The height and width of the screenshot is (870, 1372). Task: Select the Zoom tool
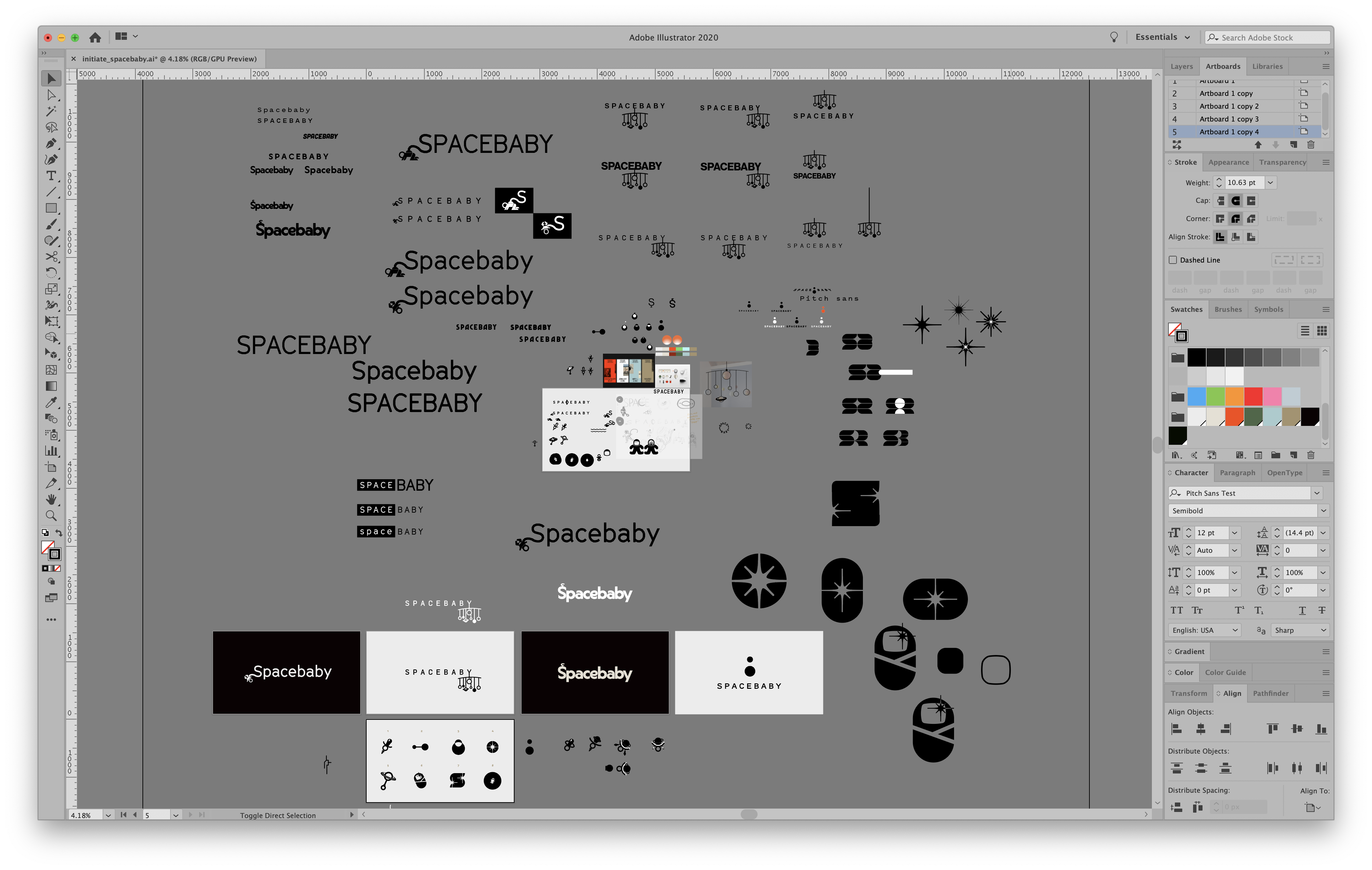point(51,515)
